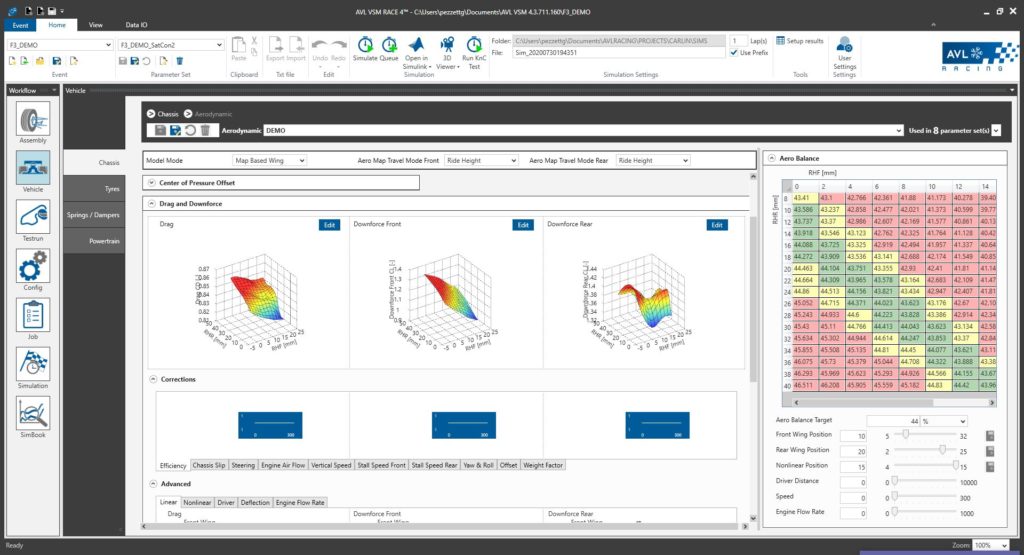Open the Simulation workflow step

[x=33, y=364]
